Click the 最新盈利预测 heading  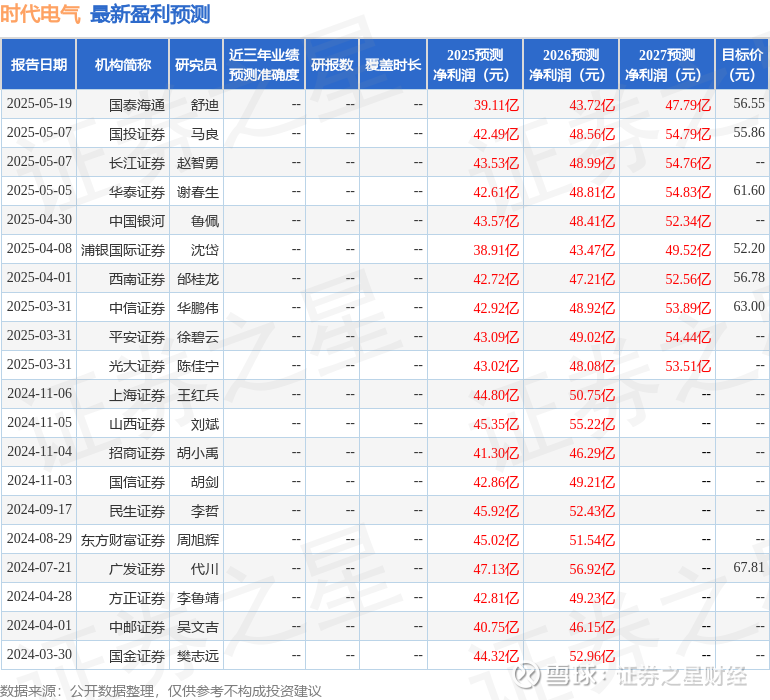coord(150,14)
